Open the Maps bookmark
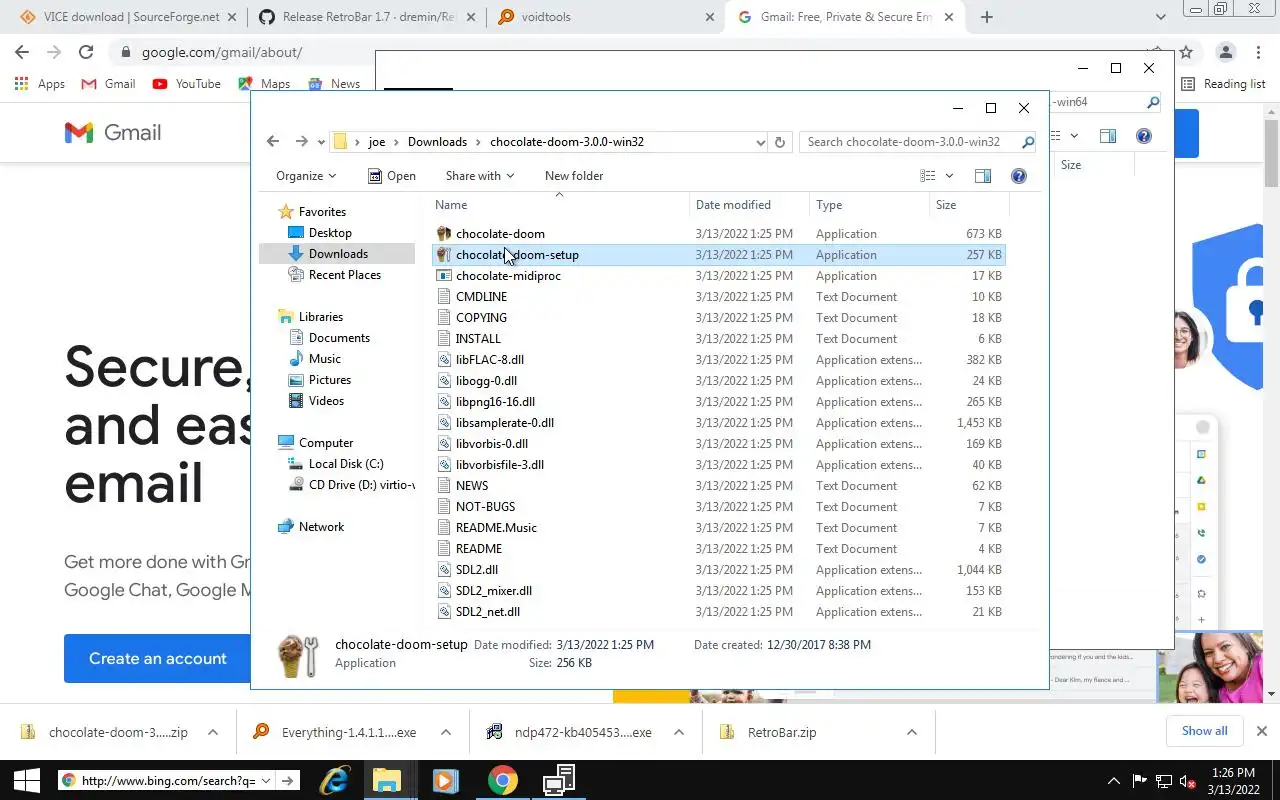1280x800 pixels. point(264,84)
